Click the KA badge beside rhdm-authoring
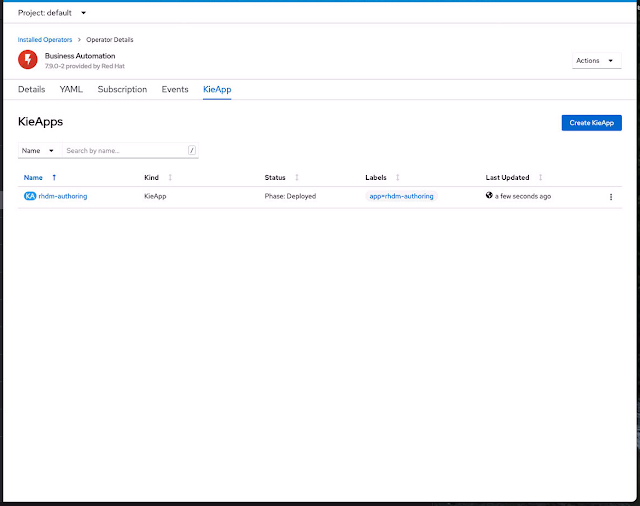 30,196
